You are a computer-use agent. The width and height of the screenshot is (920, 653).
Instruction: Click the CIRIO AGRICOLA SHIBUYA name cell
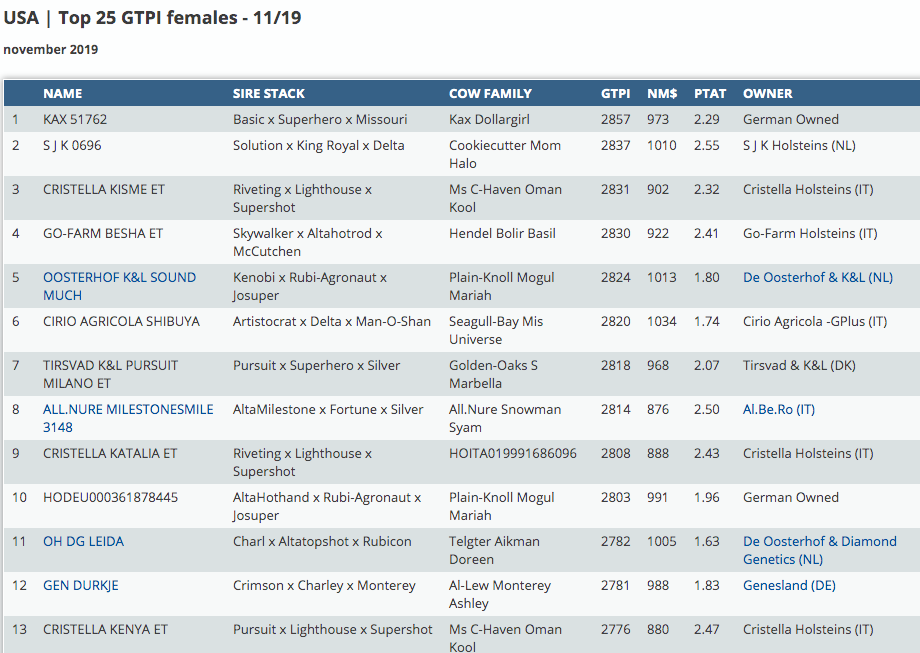click(x=121, y=322)
